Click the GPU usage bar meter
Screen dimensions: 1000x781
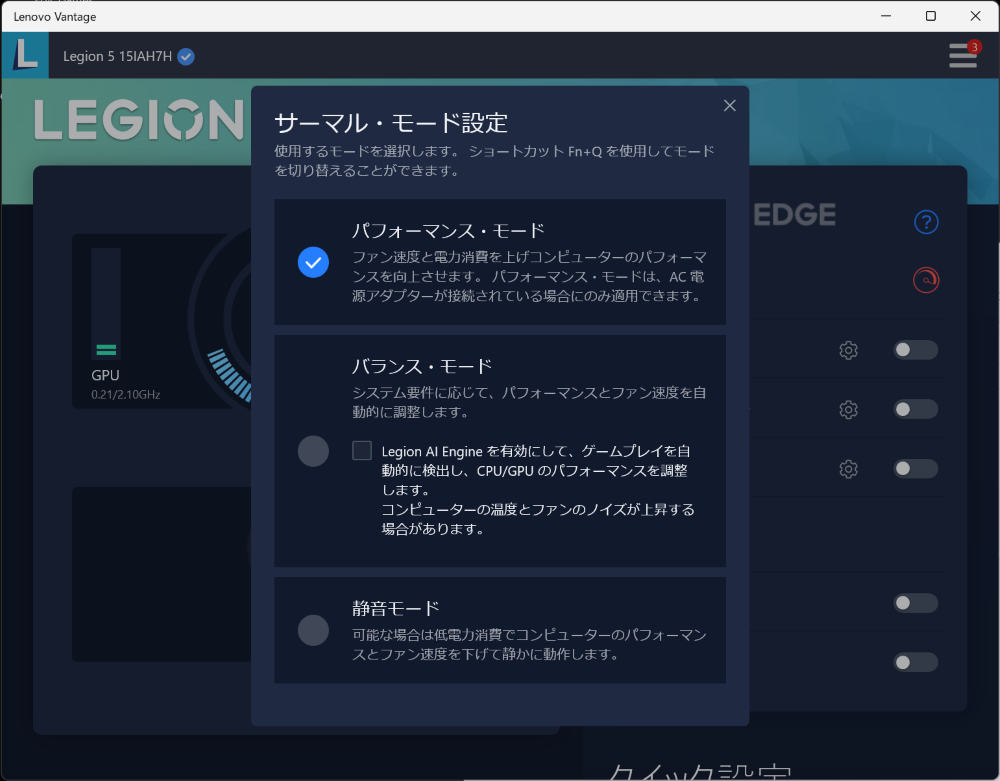[106, 303]
